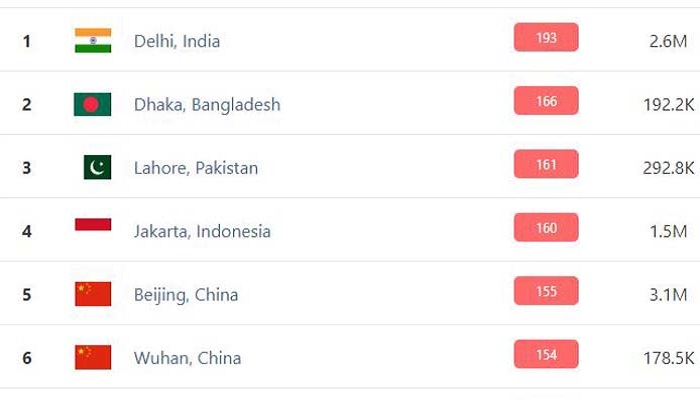Viewport: 700px width, 400px height.
Task: Click the Bangladesh flag icon
Action: pyautogui.click(x=92, y=104)
